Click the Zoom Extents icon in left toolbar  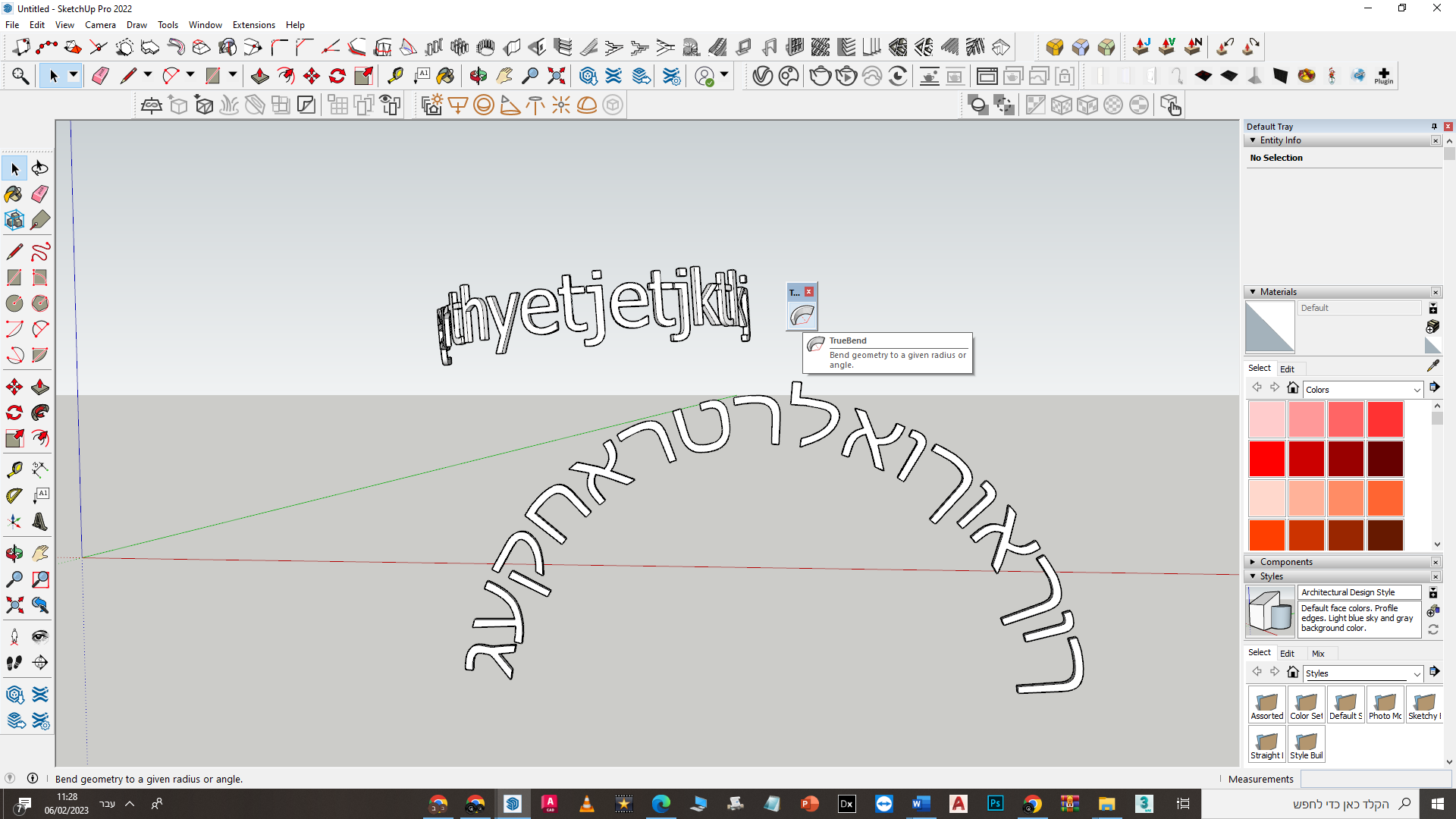14,604
